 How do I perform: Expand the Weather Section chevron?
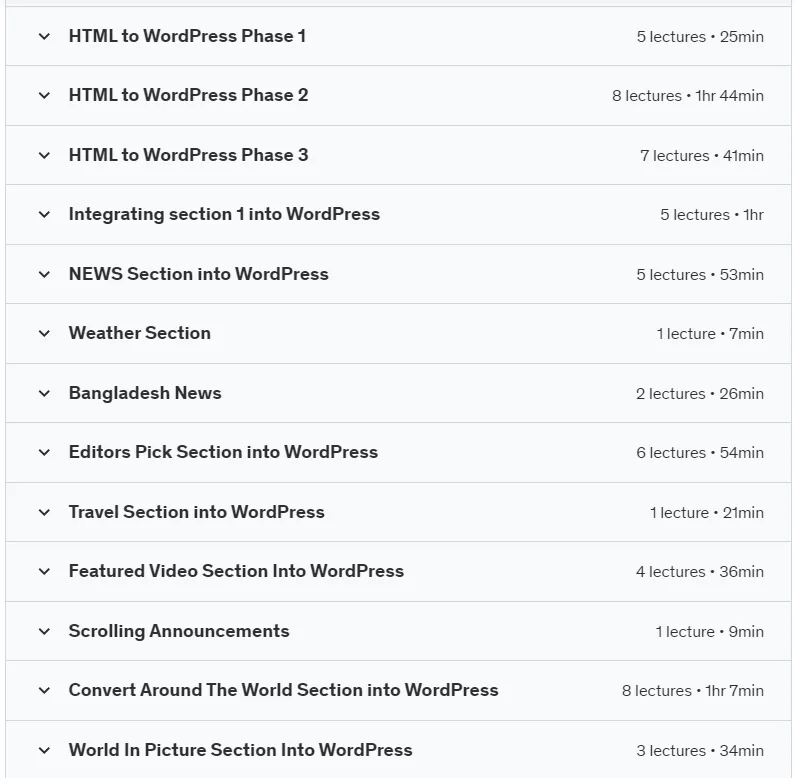pos(45,333)
